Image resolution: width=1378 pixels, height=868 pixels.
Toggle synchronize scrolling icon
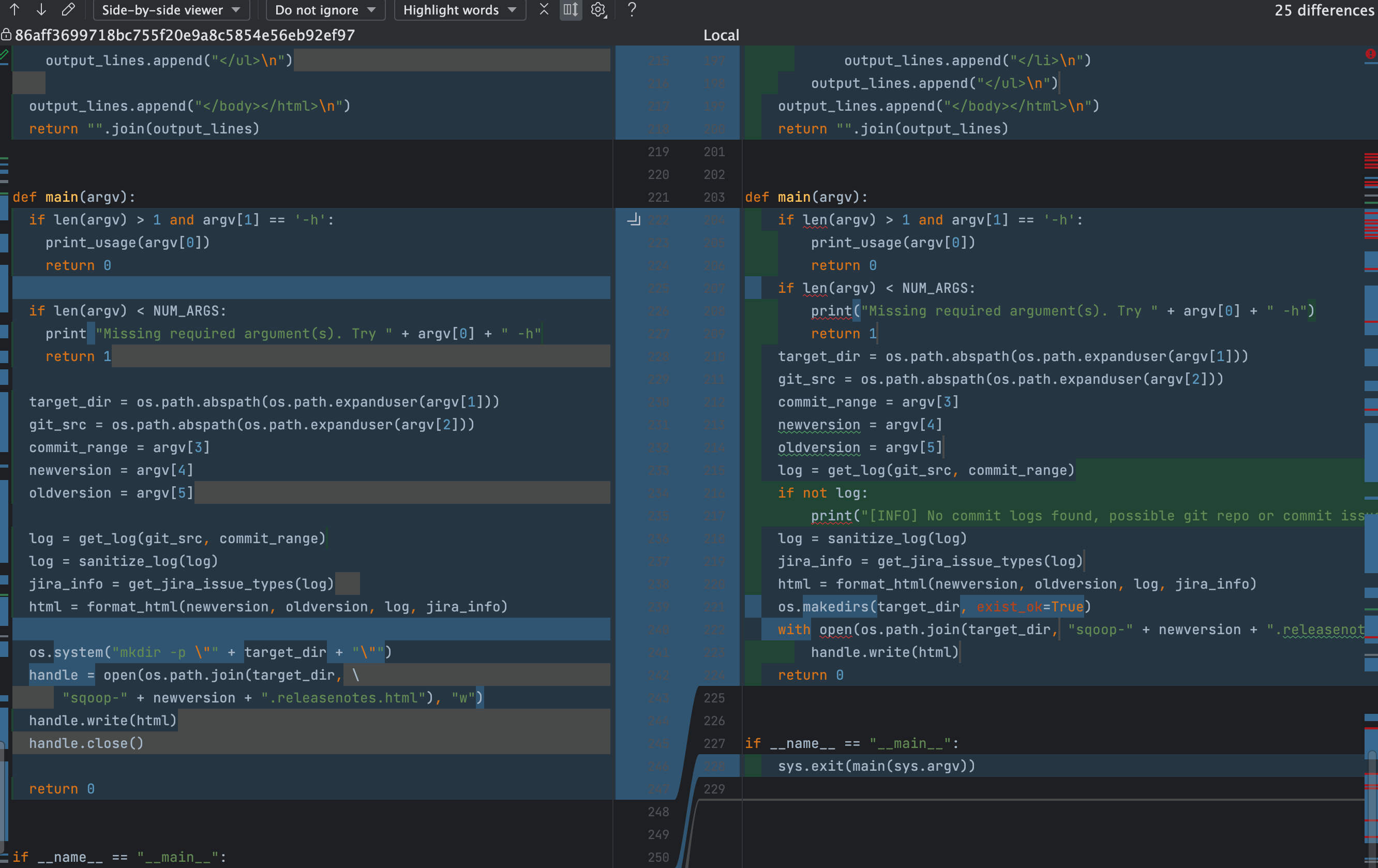[571, 10]
